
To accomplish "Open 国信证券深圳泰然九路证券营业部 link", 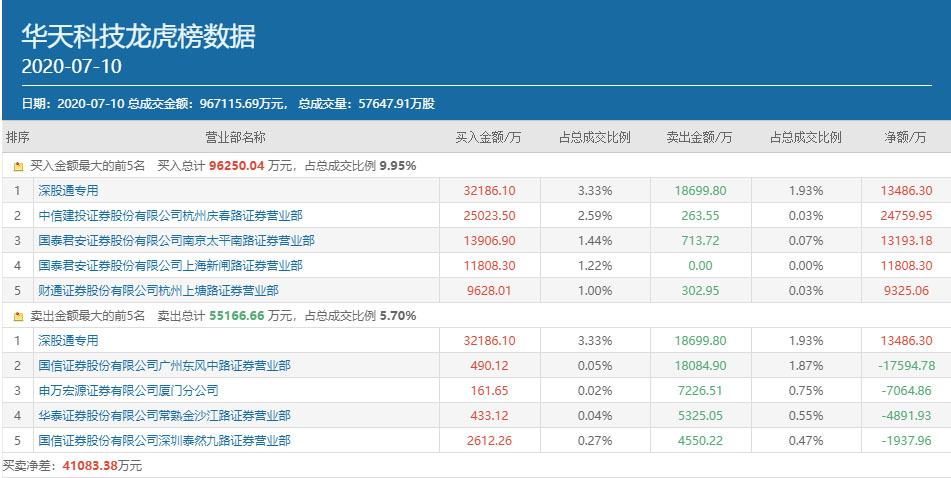I will click(164, 441).
